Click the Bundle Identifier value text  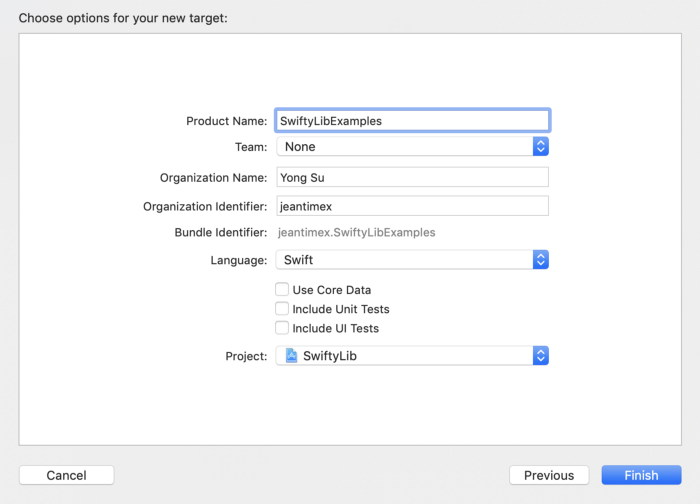[356, 232]
